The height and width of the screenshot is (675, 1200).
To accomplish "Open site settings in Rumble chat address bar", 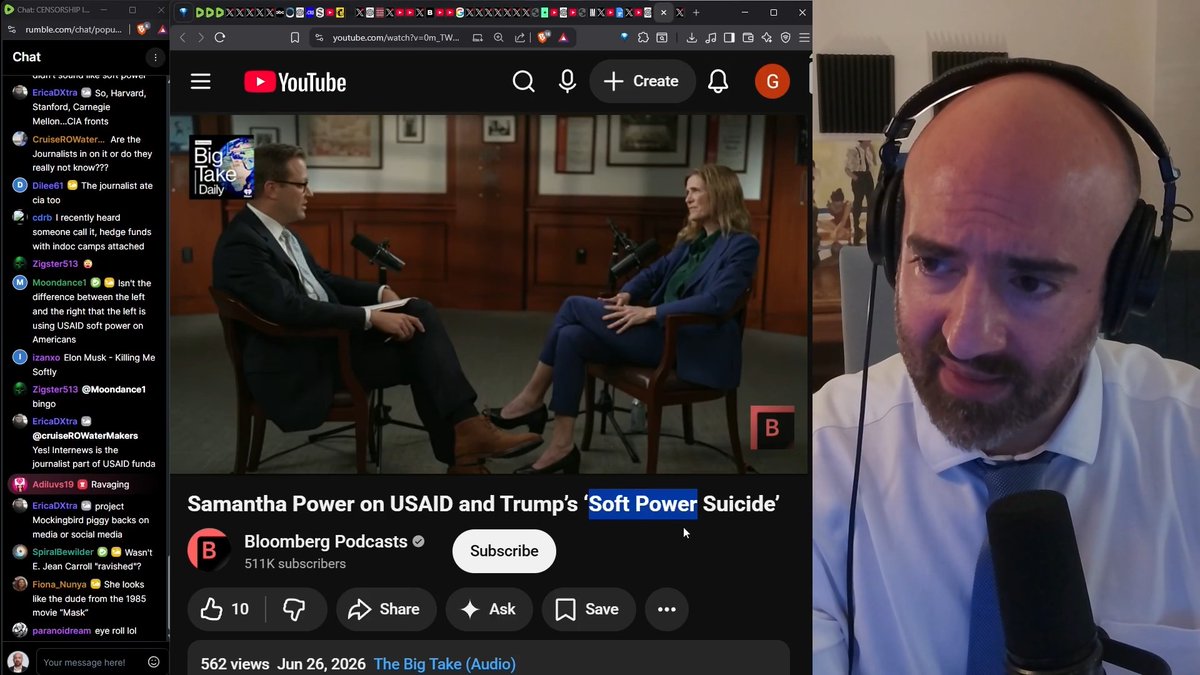I will 12,30.
